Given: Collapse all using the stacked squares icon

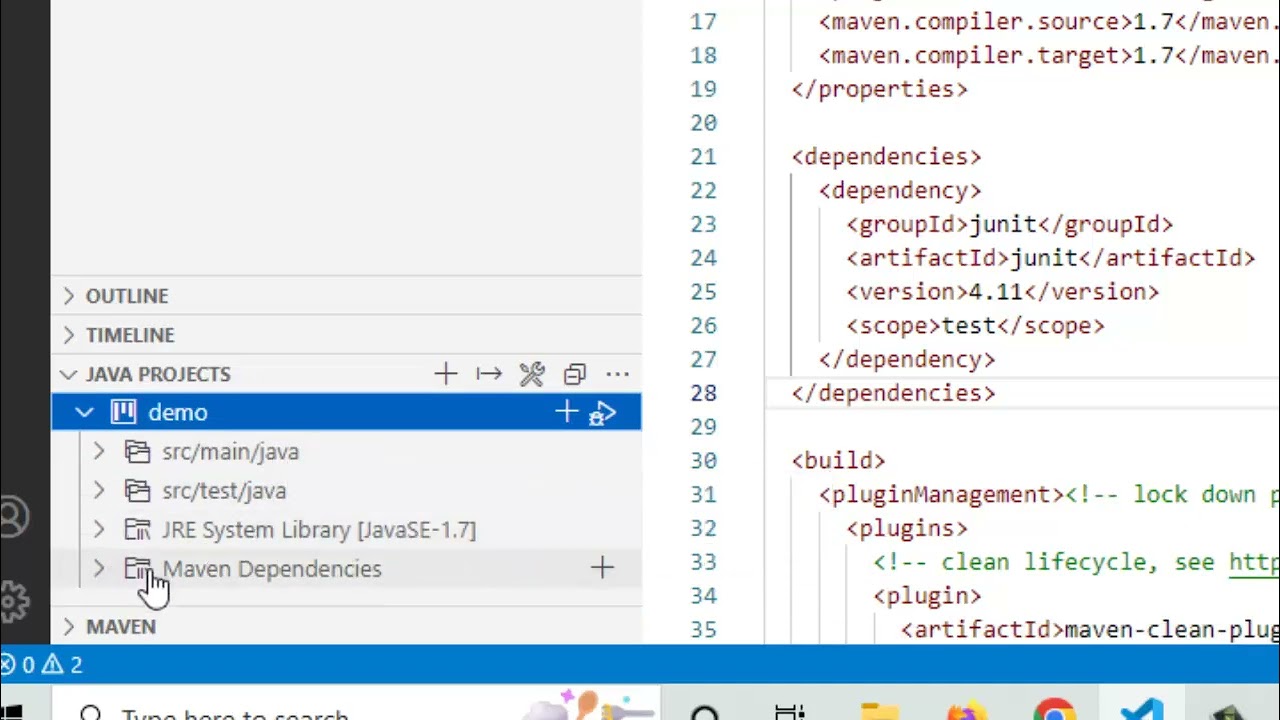Looking at the screenshot, I should point(574,375).
